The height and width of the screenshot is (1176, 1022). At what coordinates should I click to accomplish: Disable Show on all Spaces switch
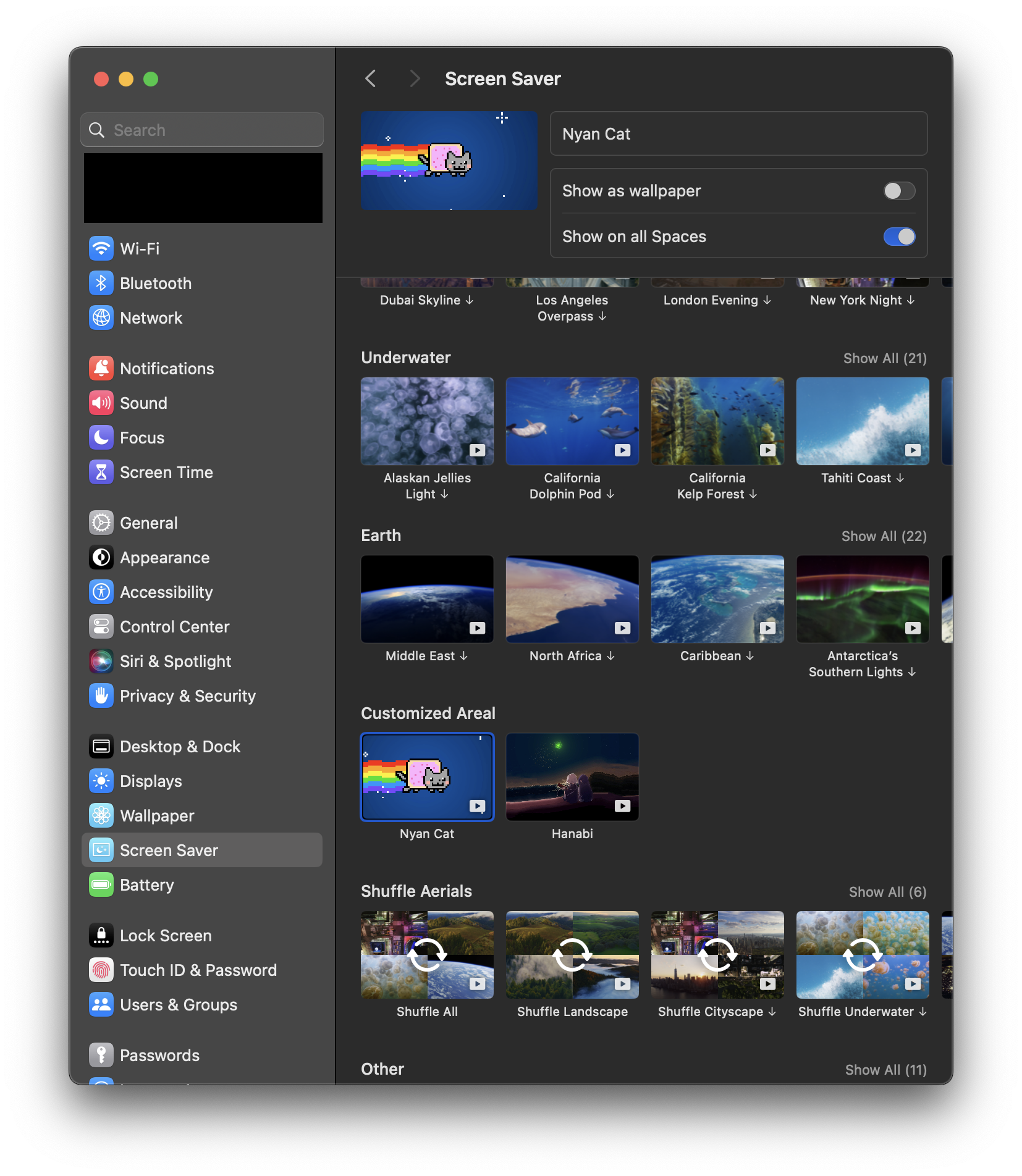tap(899, 237)
